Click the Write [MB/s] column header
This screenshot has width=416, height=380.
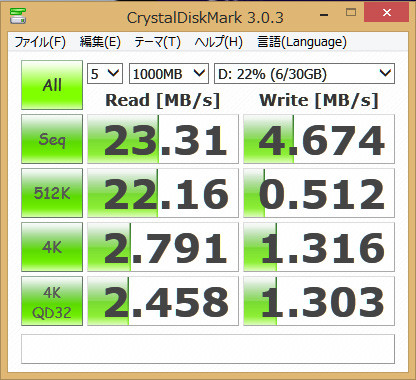(319, 100)
